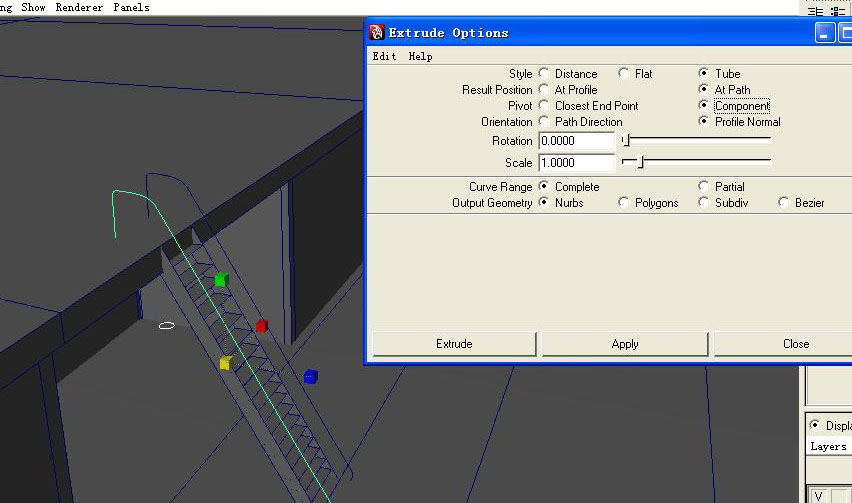Viewport: 852px width, 503px height.
Task: Open the Help menu in Extrude Options
Action: (421, 56)
